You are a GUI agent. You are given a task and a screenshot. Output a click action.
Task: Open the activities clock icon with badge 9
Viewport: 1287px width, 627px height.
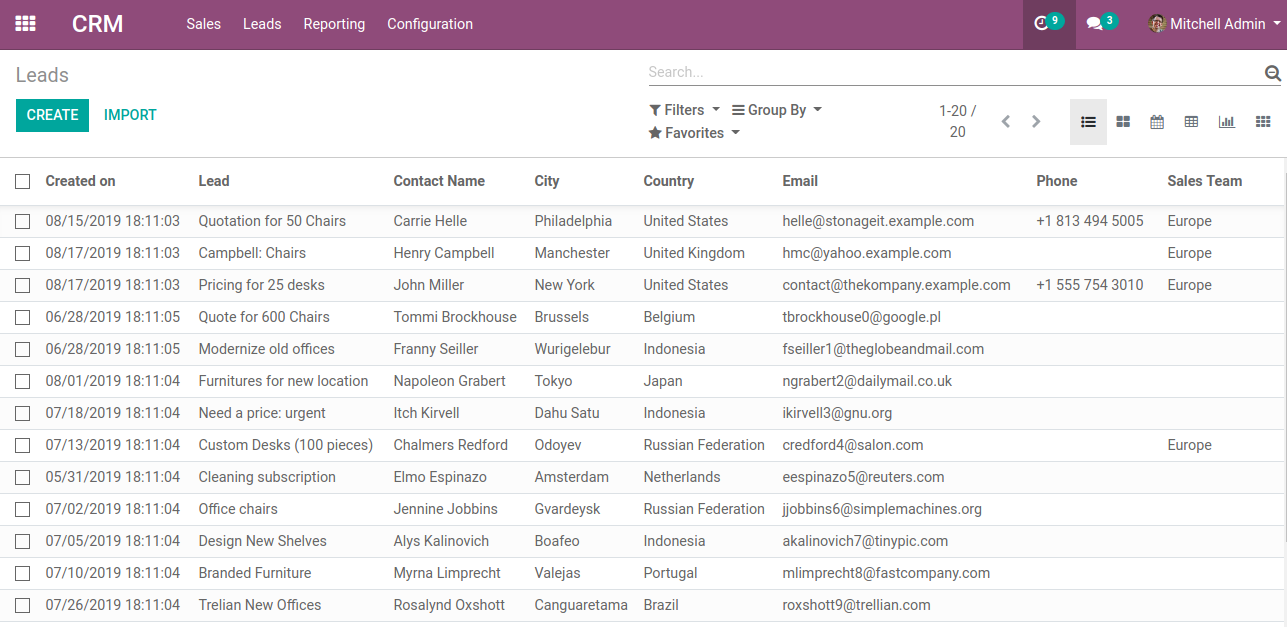coord(1048,24)
